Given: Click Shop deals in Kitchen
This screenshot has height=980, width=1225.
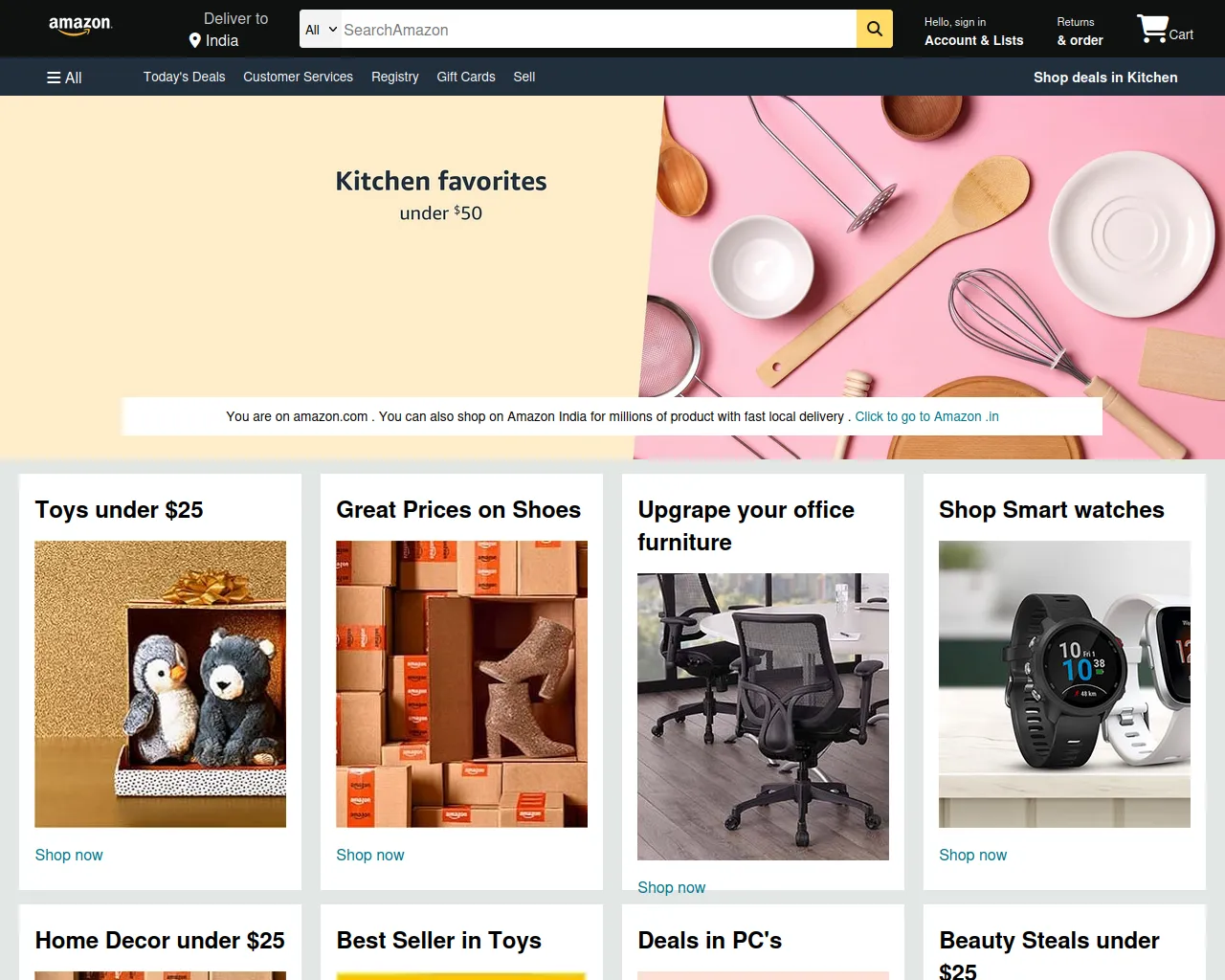Looking at the screenshot, I should [x=1105, y=78].
